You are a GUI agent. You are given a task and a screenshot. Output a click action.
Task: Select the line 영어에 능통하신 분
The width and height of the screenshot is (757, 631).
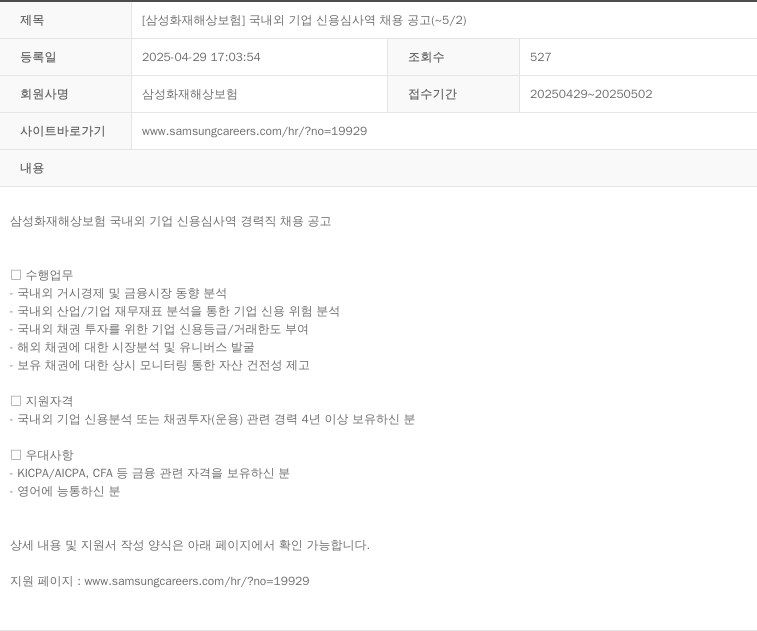65,491
